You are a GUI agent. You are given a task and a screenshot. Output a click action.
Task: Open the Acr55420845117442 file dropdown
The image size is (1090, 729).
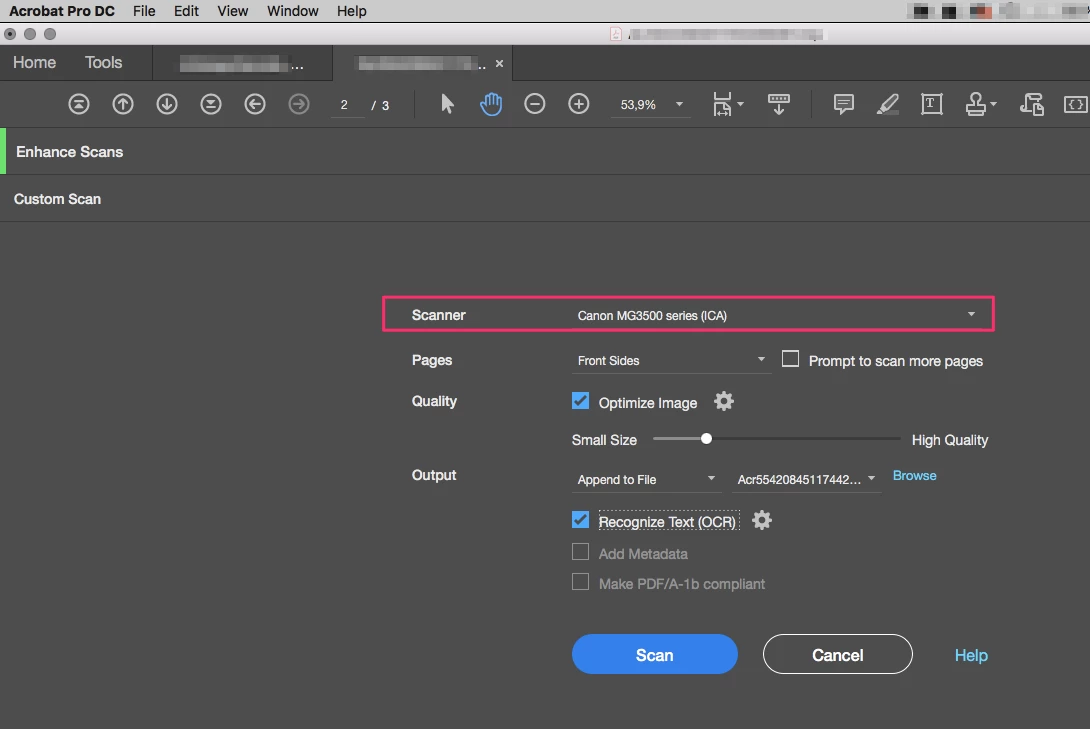[x=806, y=479]
